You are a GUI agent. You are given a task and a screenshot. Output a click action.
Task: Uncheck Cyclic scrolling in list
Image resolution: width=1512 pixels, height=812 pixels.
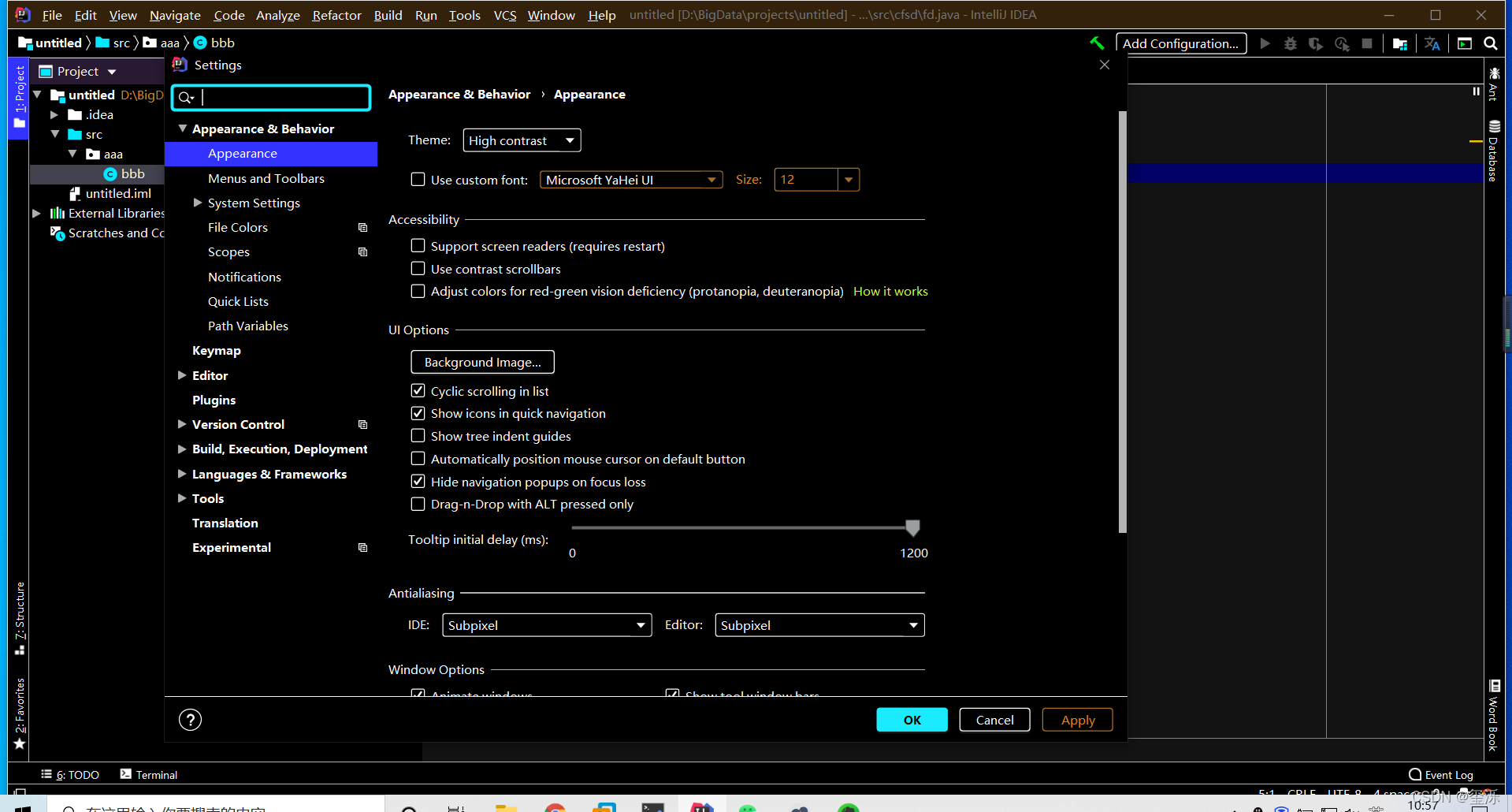[418, 391]
